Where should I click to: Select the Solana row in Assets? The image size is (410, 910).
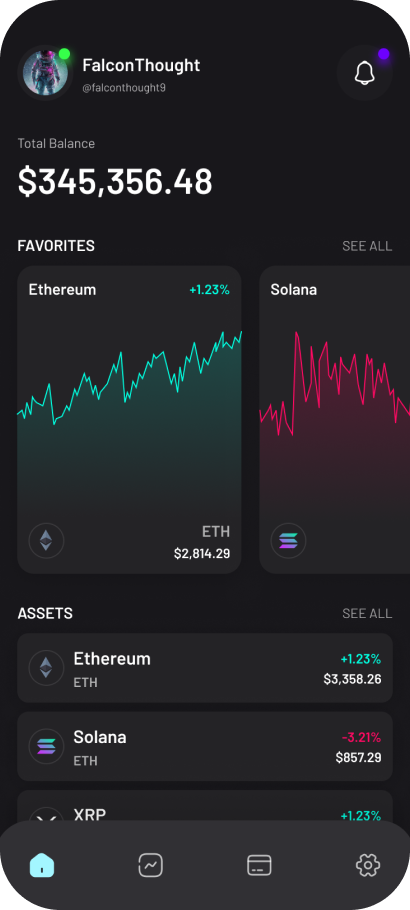point(205,746)
